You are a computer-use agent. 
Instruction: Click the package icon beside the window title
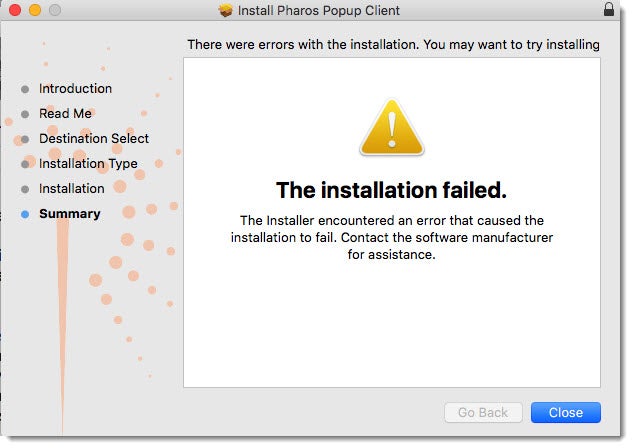click(225, 11)
